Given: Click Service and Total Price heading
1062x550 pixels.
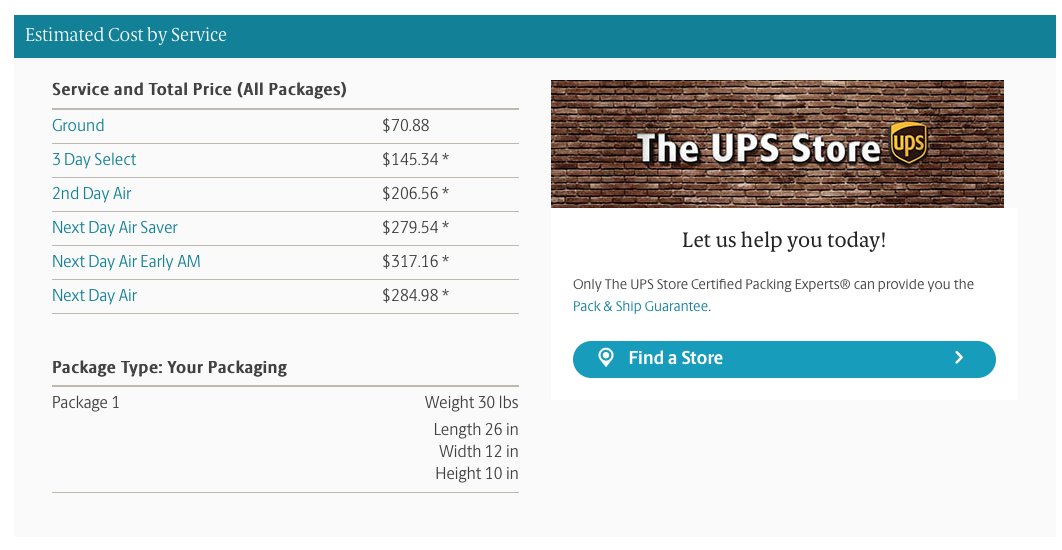Looking at the screenshot, I should [199, 89].
